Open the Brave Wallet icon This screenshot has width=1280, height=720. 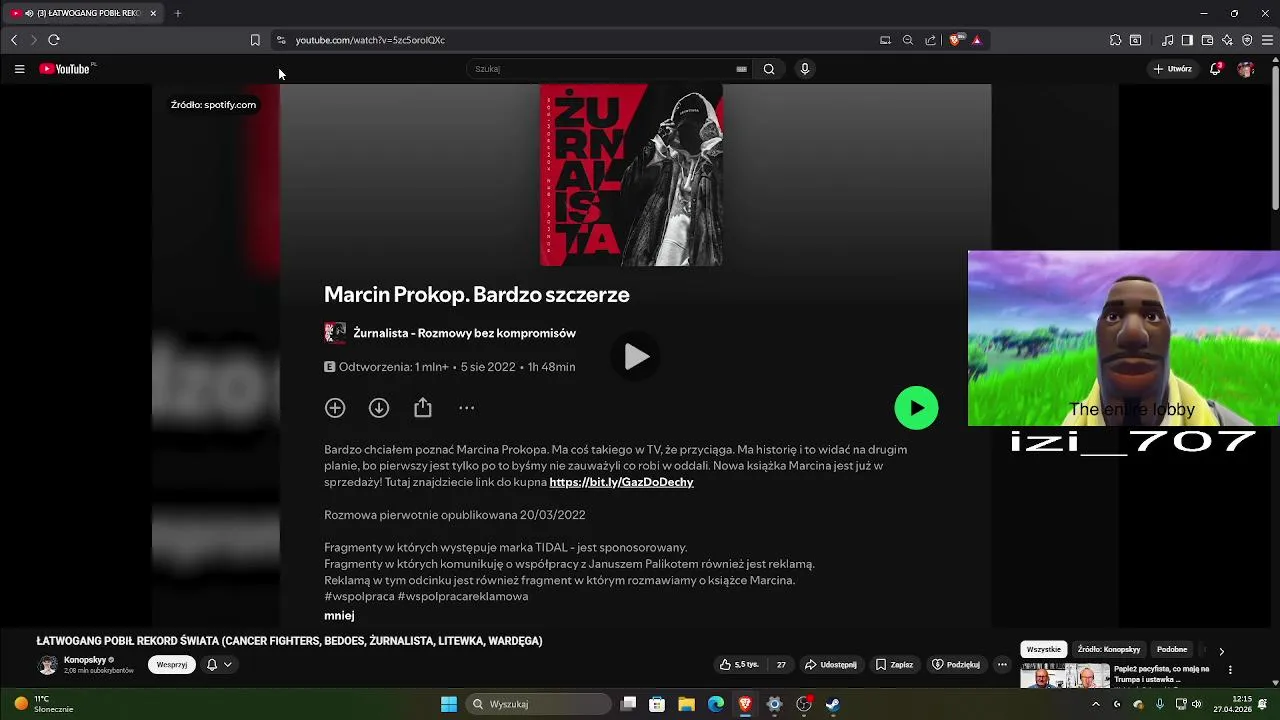[1207, 40]
